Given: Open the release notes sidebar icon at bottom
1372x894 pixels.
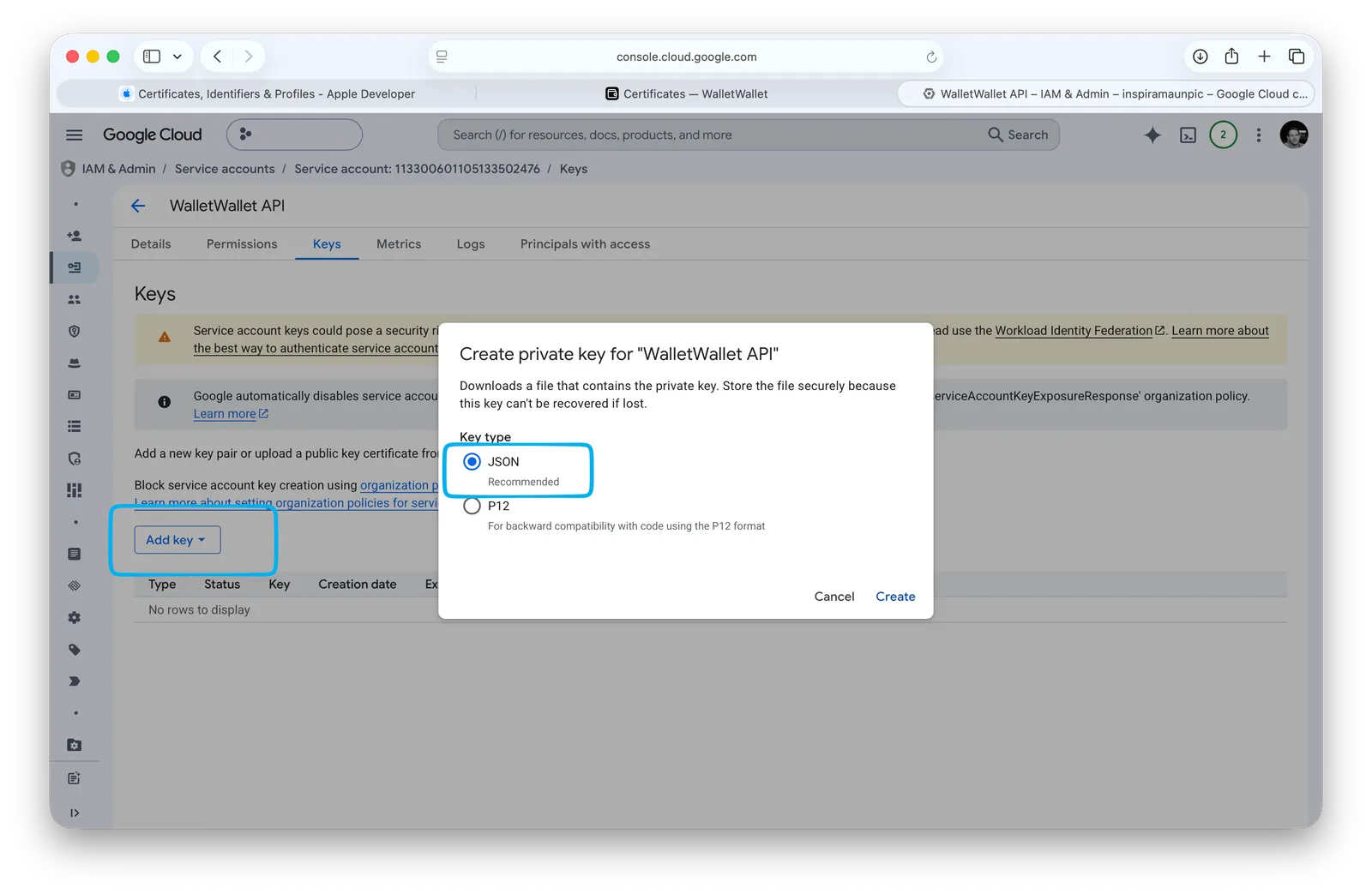Looking at the screenshot, I should [75, 778].
